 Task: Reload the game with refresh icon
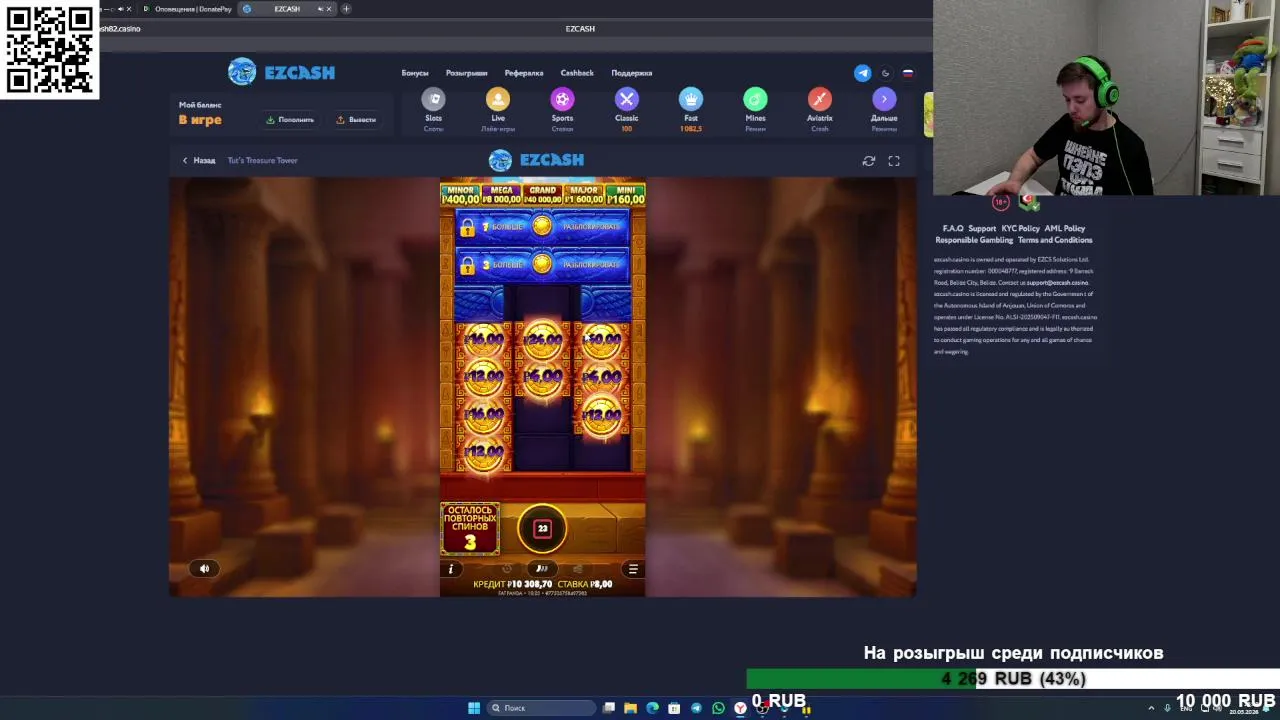(869, 160)
